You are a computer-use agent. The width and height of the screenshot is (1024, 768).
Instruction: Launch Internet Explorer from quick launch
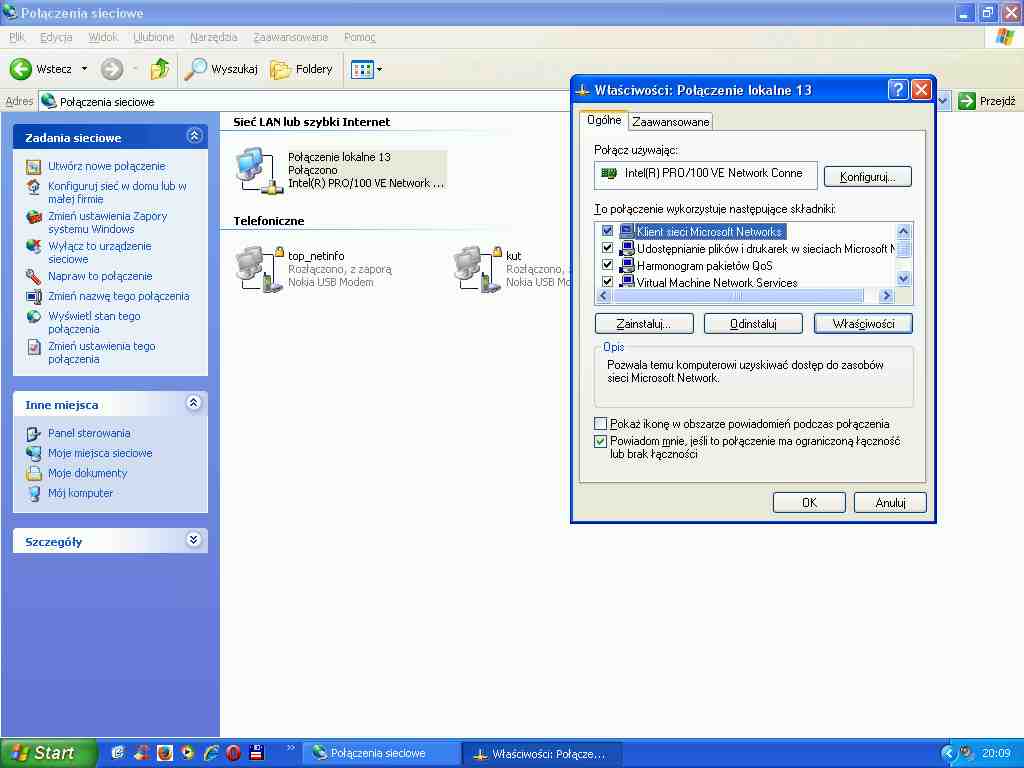click(211, 753)
